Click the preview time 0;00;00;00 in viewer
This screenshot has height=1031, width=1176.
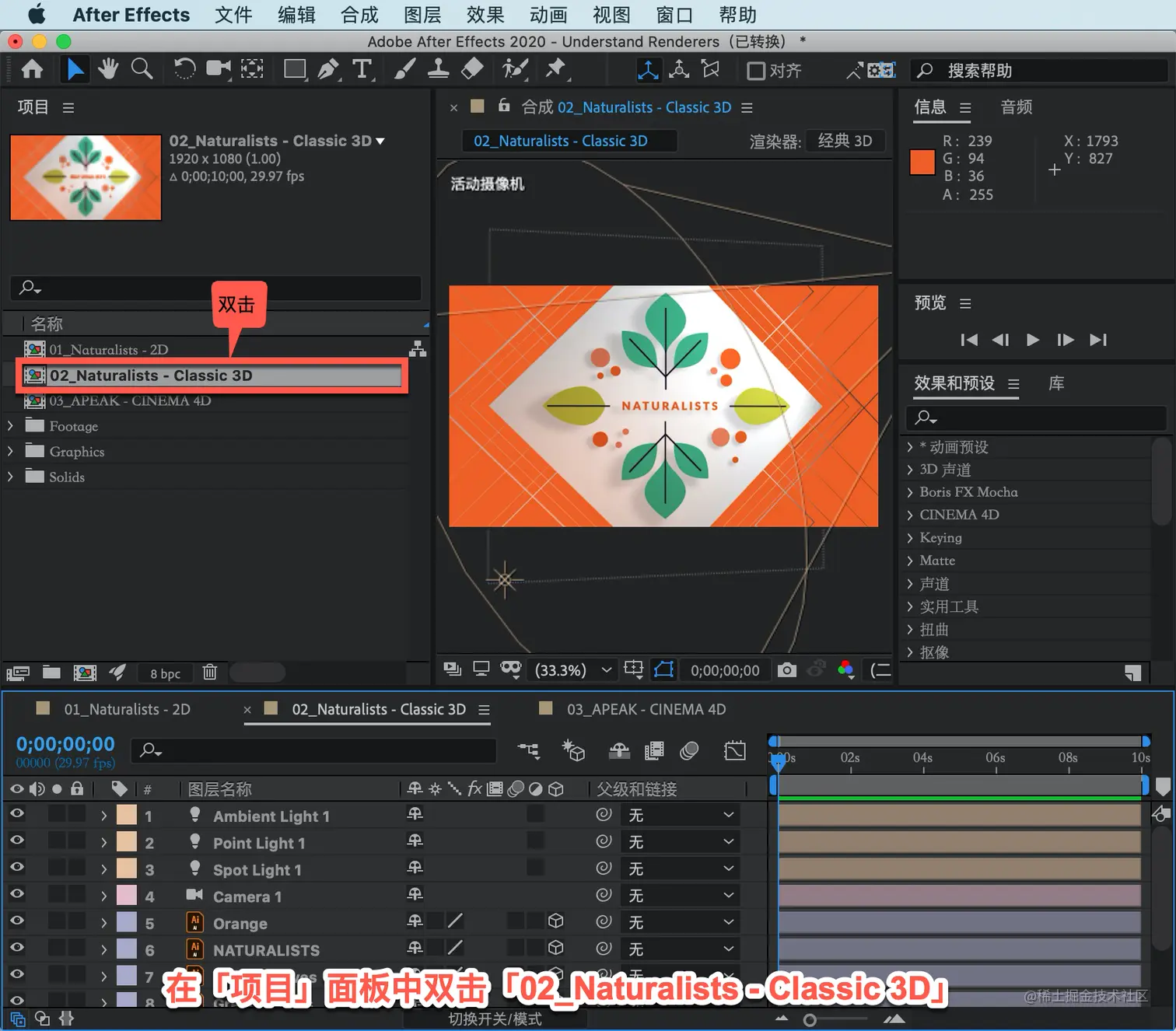click(x=725, y=670)
